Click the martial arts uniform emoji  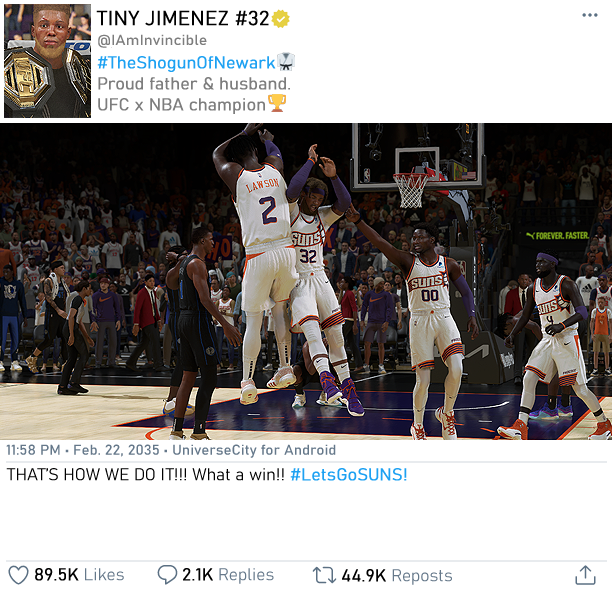point(286,62)
